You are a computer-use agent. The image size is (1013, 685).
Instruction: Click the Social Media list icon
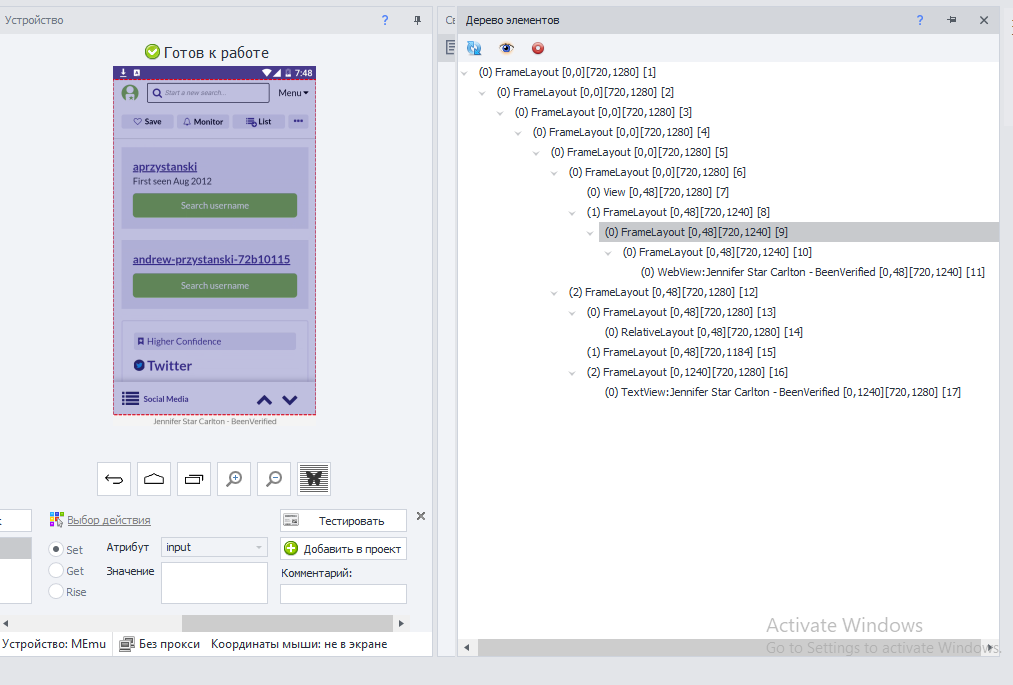click(131, 398)
